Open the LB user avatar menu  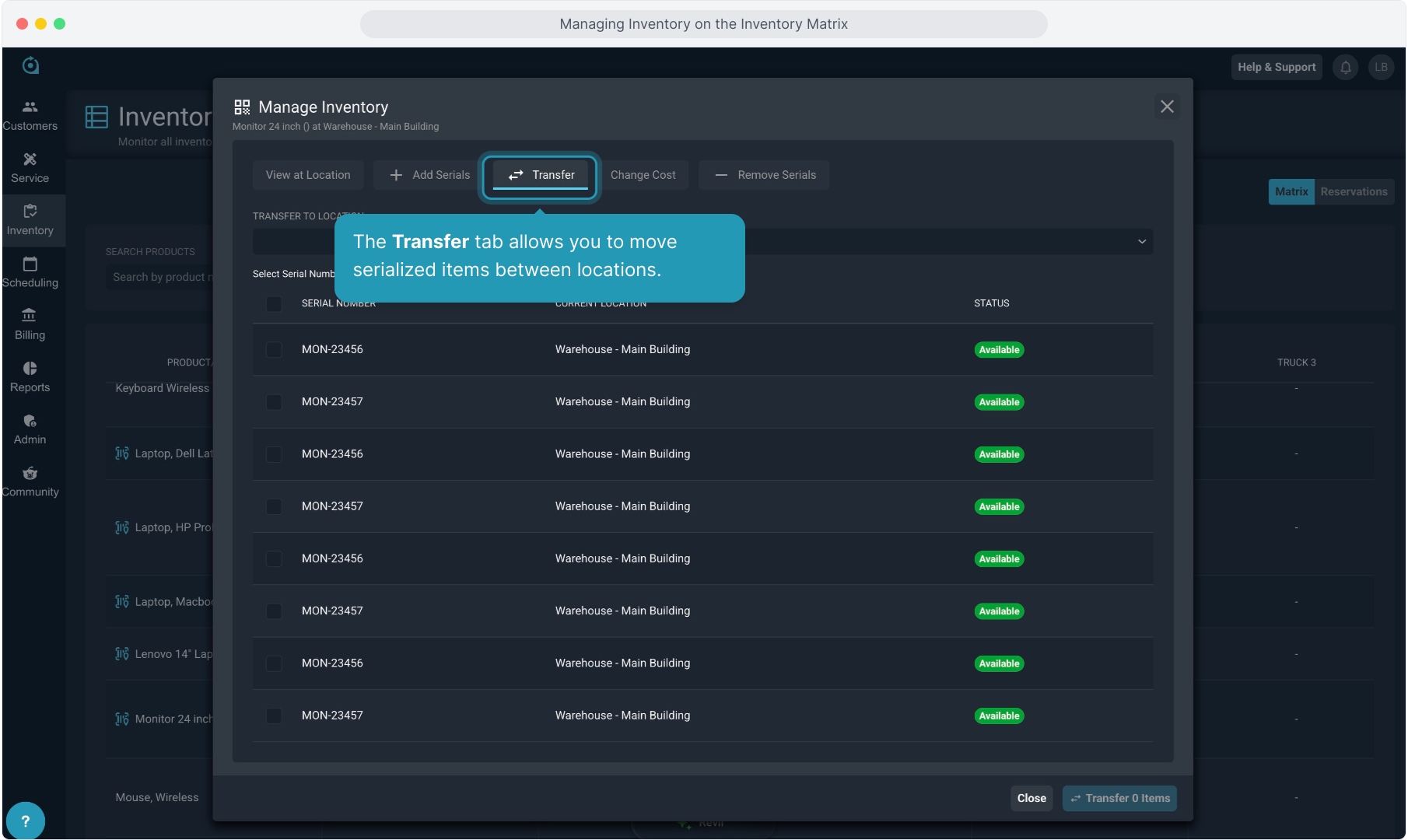coord(1381,68)
